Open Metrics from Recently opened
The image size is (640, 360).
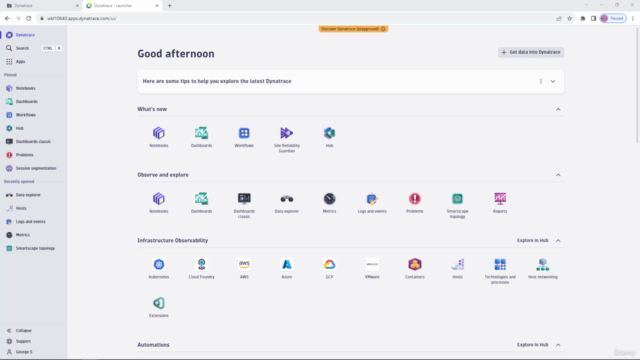33,235
